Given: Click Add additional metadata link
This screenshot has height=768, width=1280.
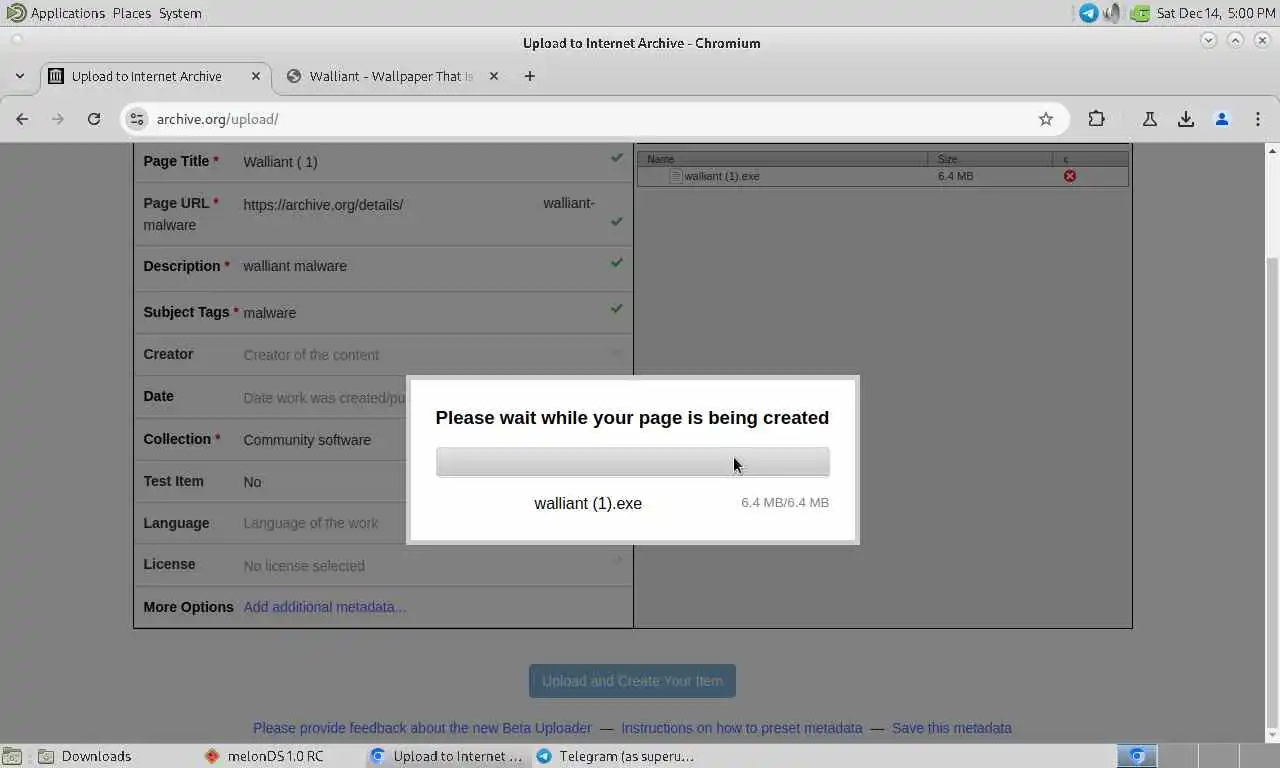Looking at the screenshot, I should coord(325,607).
